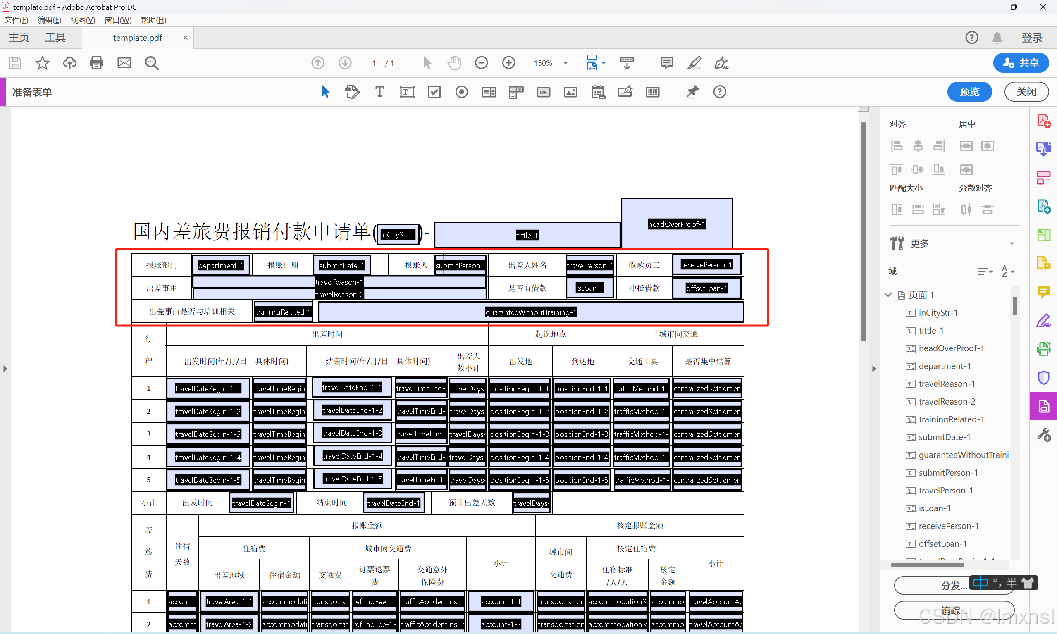1057x634 pixels.
Task: Open the 文件 menu
Action: (15, 20)
